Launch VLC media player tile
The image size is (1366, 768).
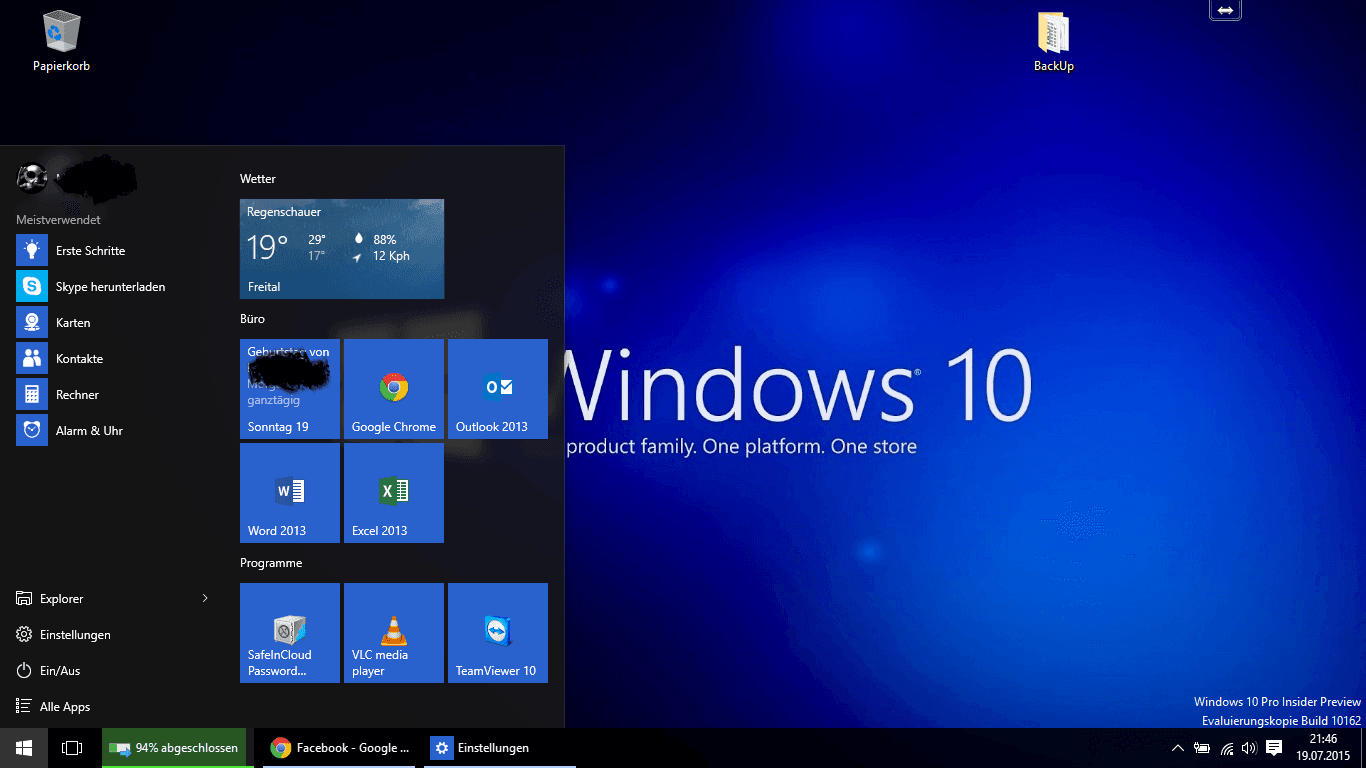pyautogui.click(x=394, y=633)
